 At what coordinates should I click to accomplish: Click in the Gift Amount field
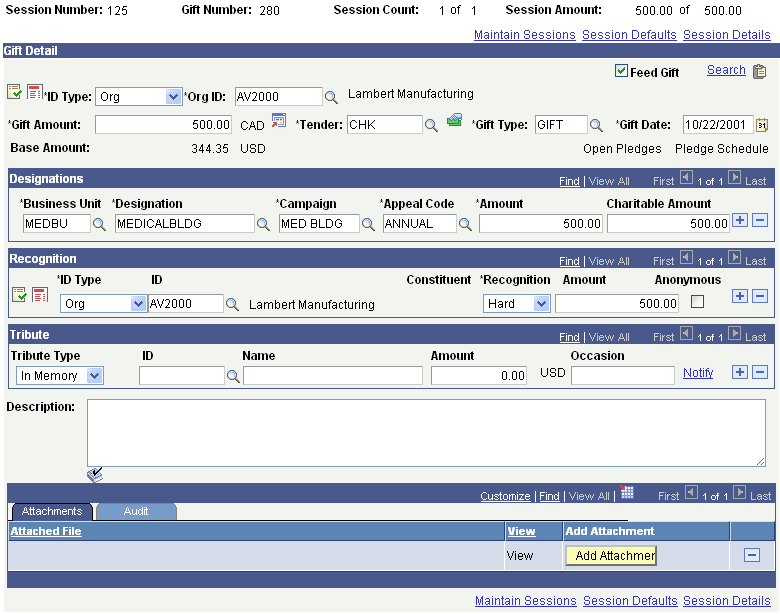[x=163, y=124]
